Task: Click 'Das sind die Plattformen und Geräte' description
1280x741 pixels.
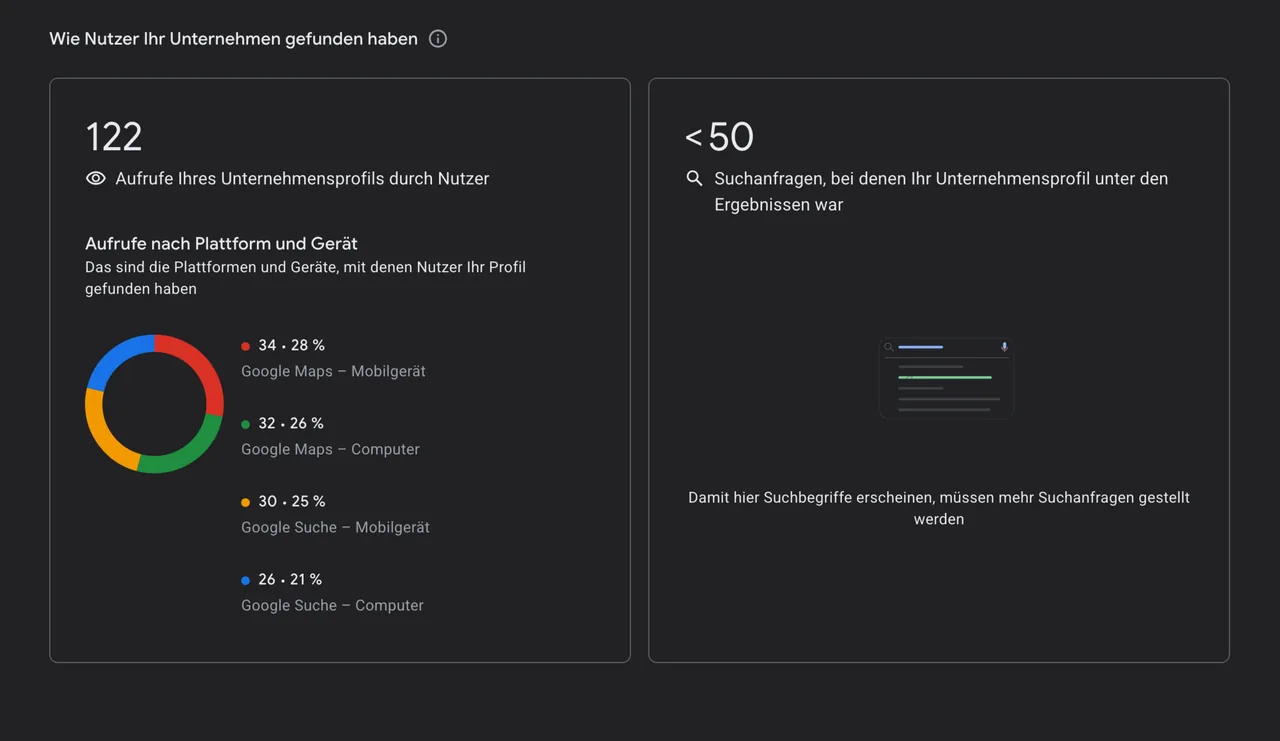Action: [x=305, y=278]
